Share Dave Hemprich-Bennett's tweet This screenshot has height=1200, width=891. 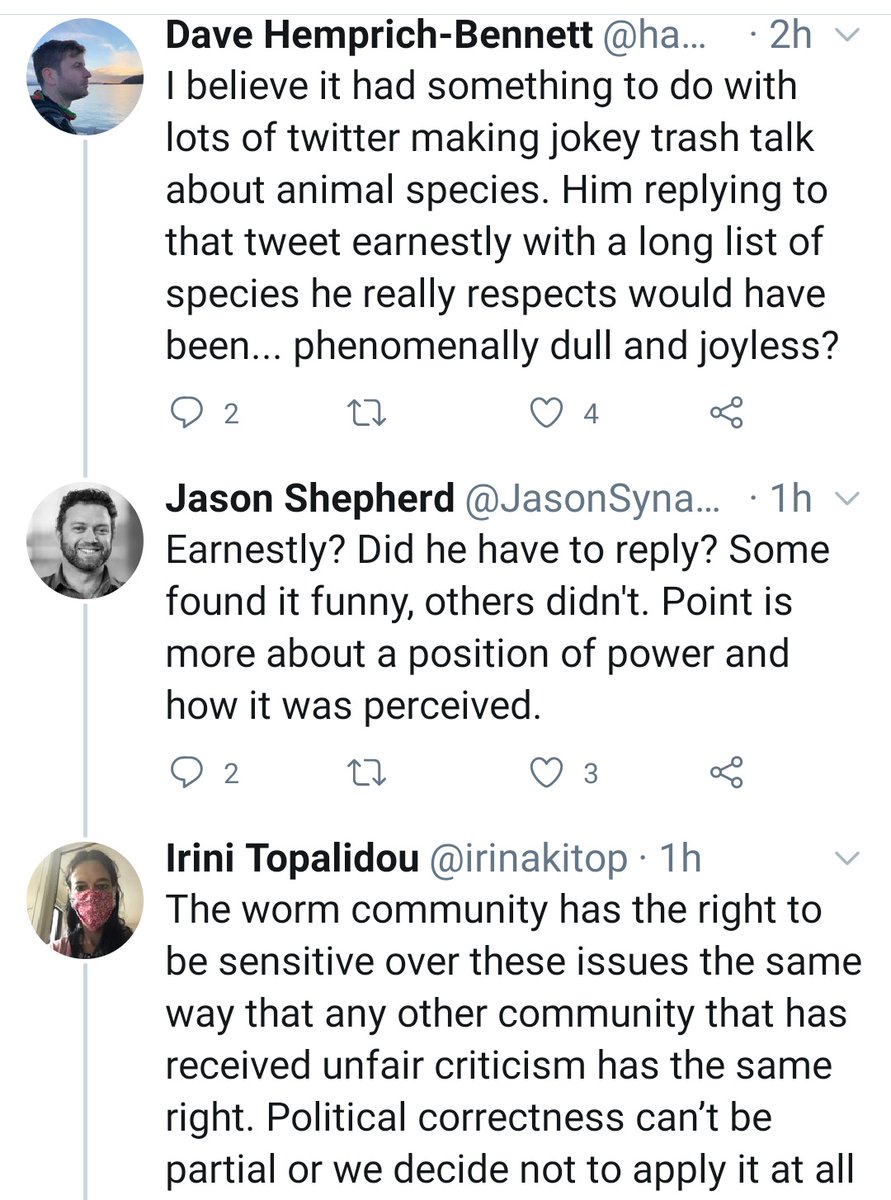(x=726, y=413)
